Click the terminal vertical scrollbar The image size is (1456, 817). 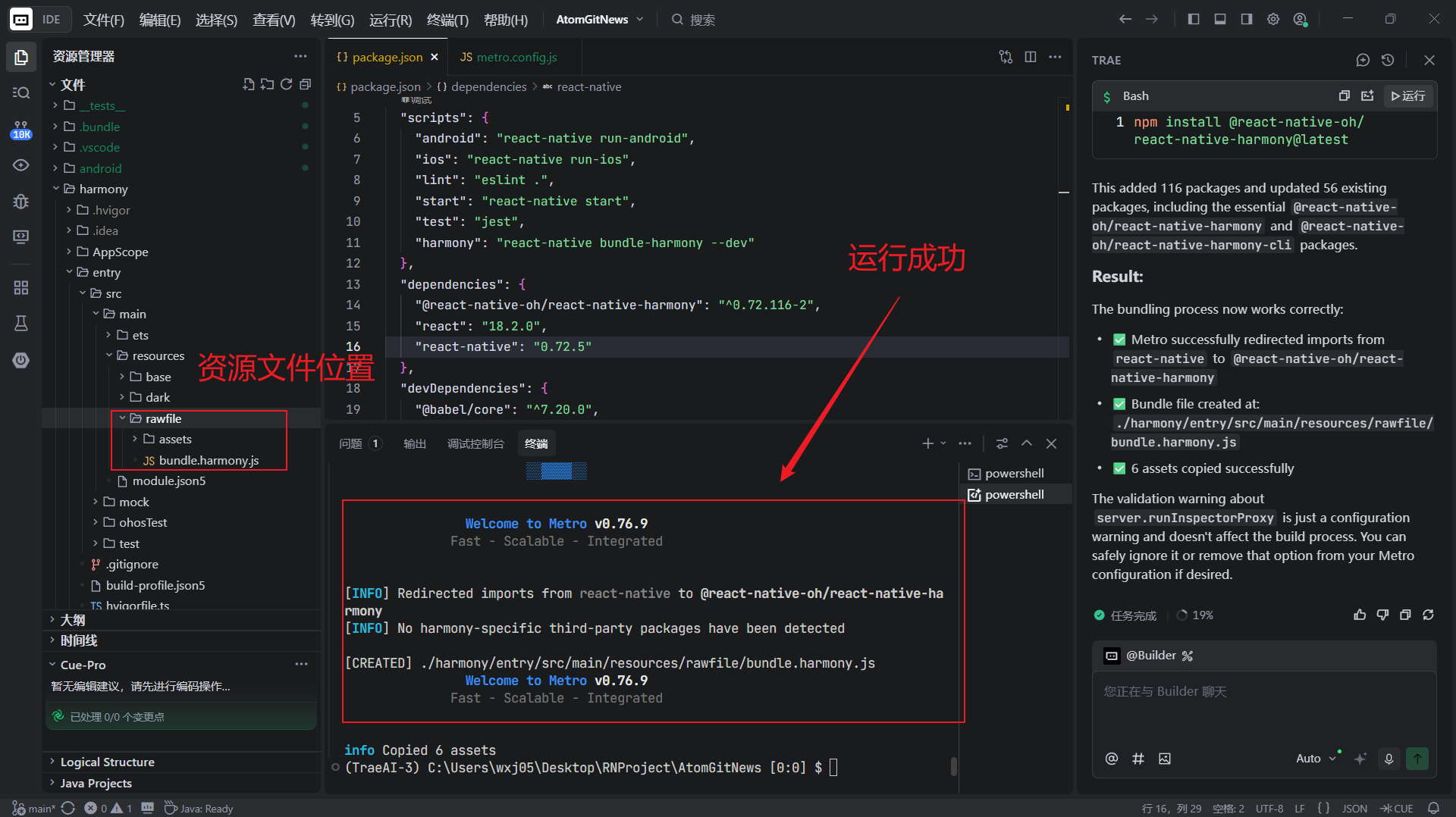point(953,765)
